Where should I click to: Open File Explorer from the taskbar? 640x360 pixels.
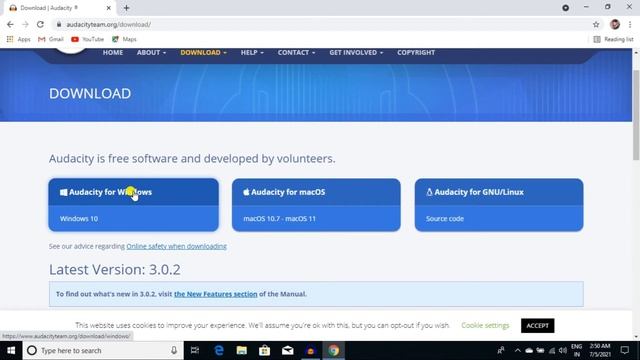(x=242, y=351)
